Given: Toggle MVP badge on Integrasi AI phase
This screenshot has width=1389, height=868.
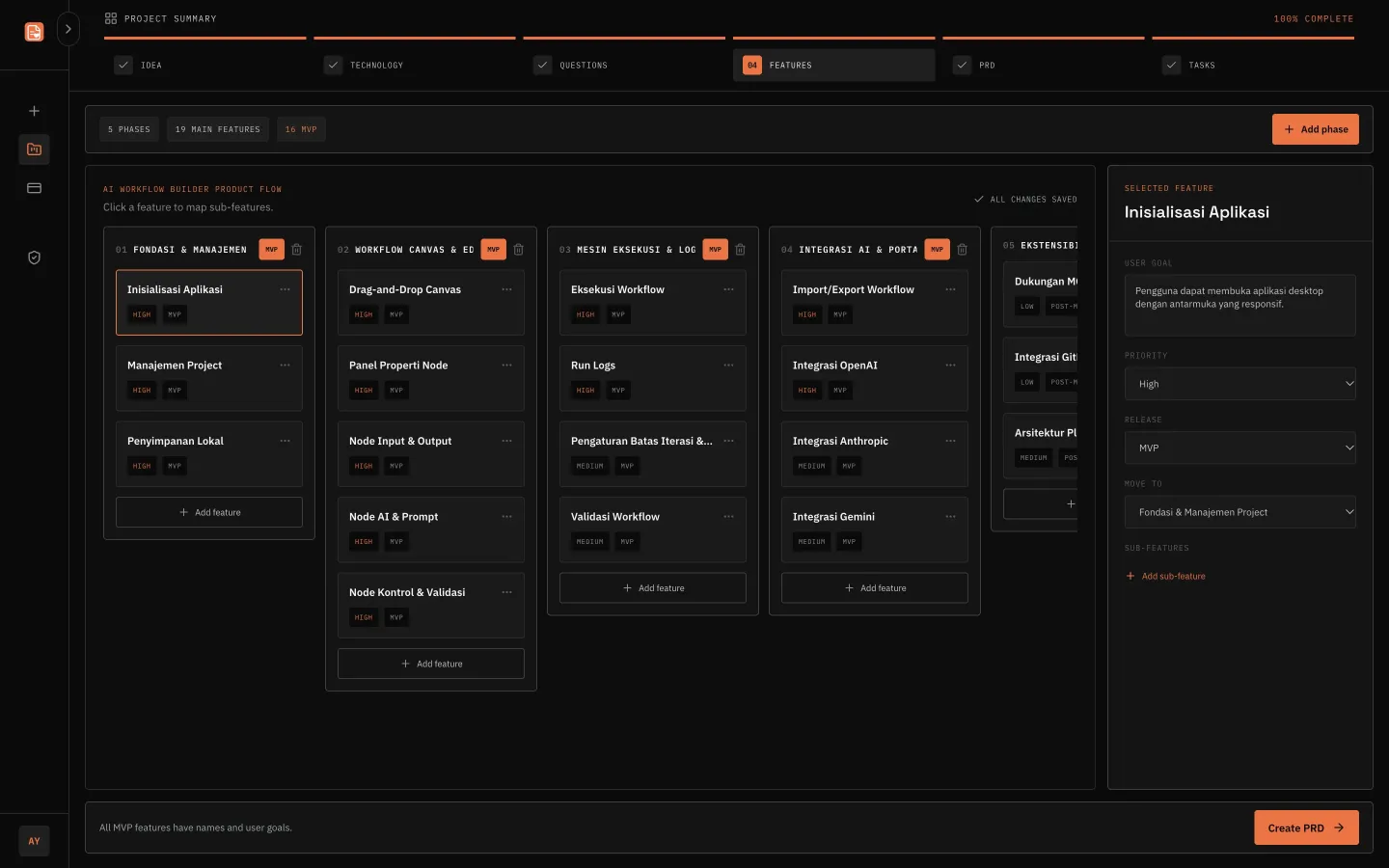Looking at the screenshot, I should coord(937,249).
